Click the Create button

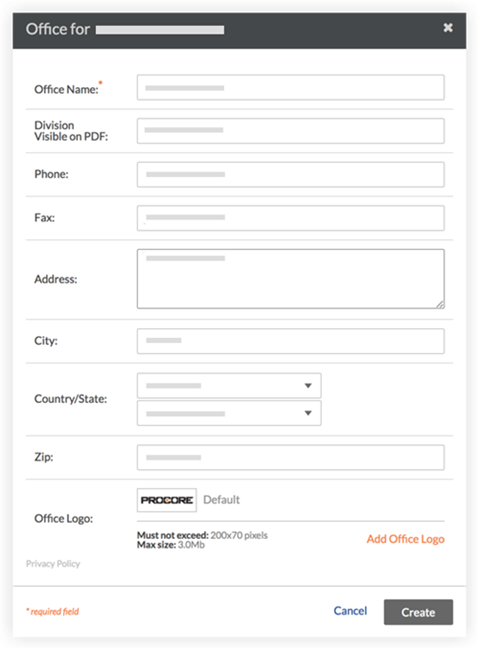click(x=418, y=612)
